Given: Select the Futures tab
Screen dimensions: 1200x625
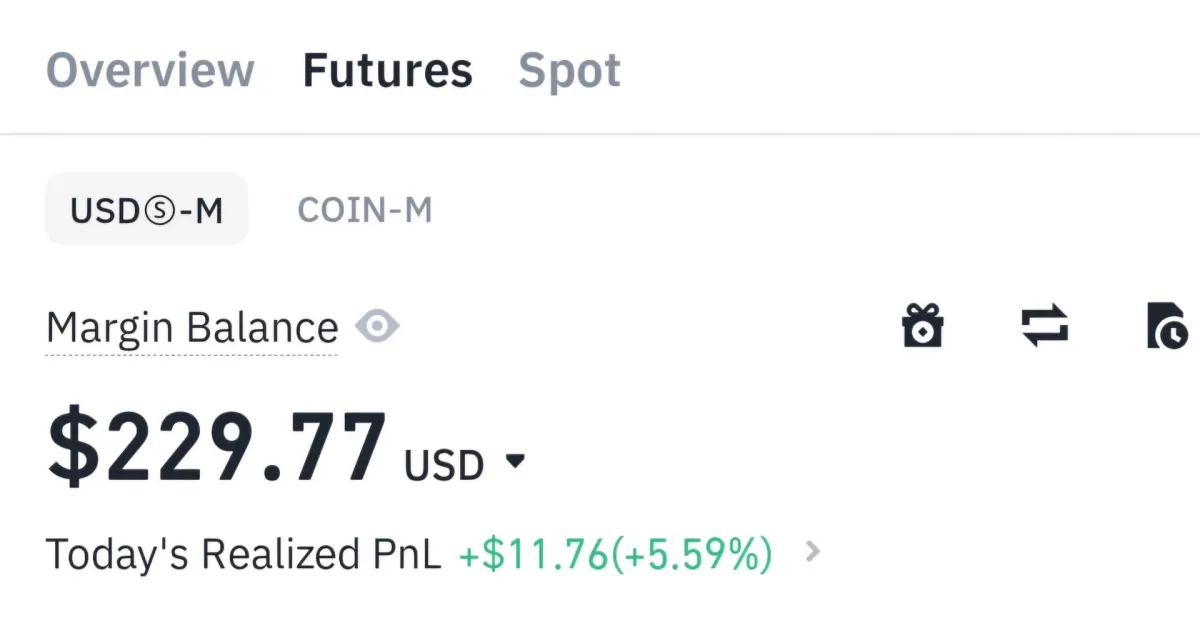Looking at the screenshot, I should (x=387, y=70).
